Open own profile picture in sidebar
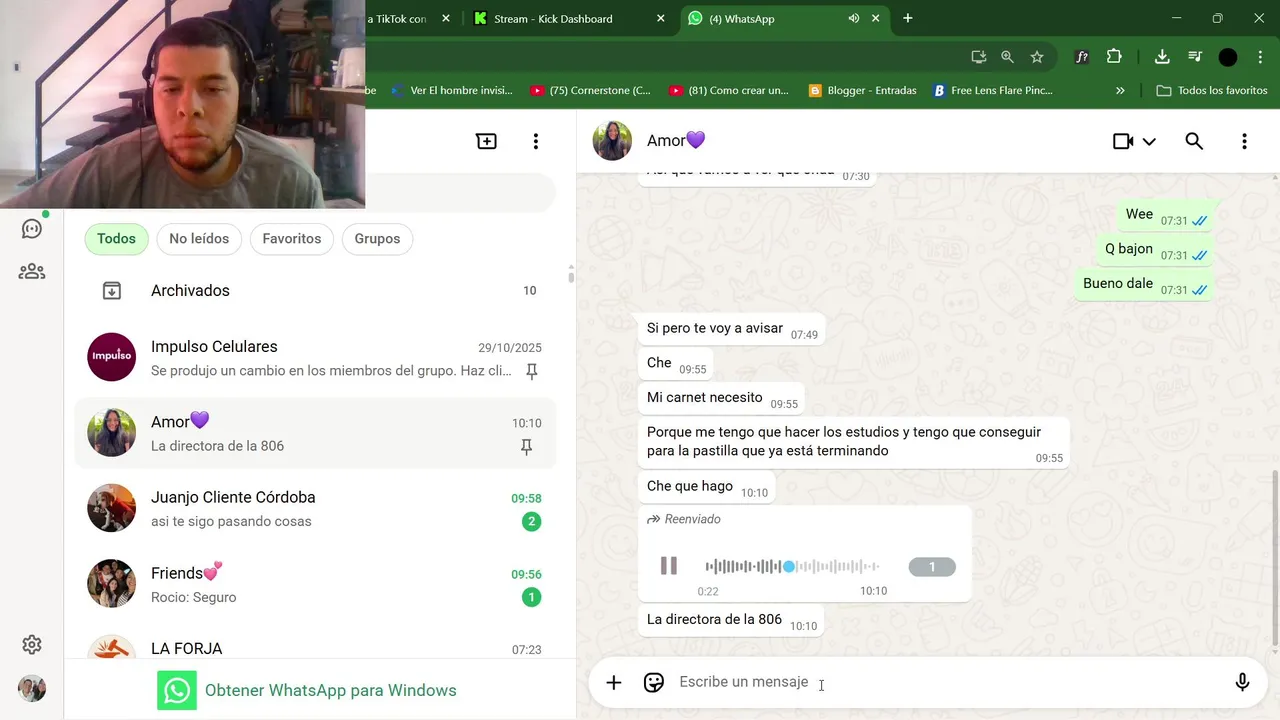 32,689
